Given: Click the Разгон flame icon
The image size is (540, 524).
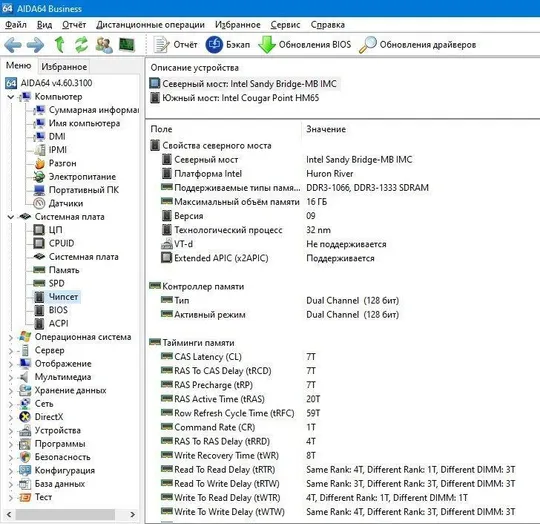Looking at the screenshot, I should pyautogui.click(x=39, y=163).
